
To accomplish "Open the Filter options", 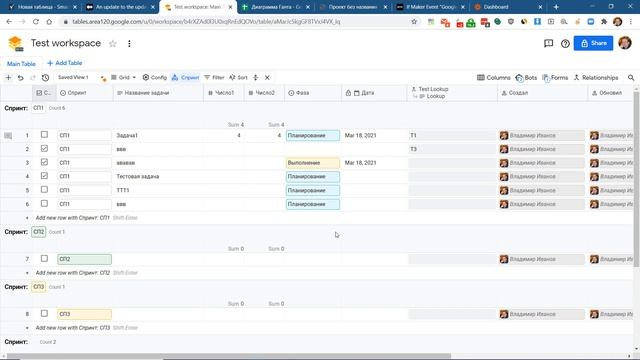I will (214, 78).
